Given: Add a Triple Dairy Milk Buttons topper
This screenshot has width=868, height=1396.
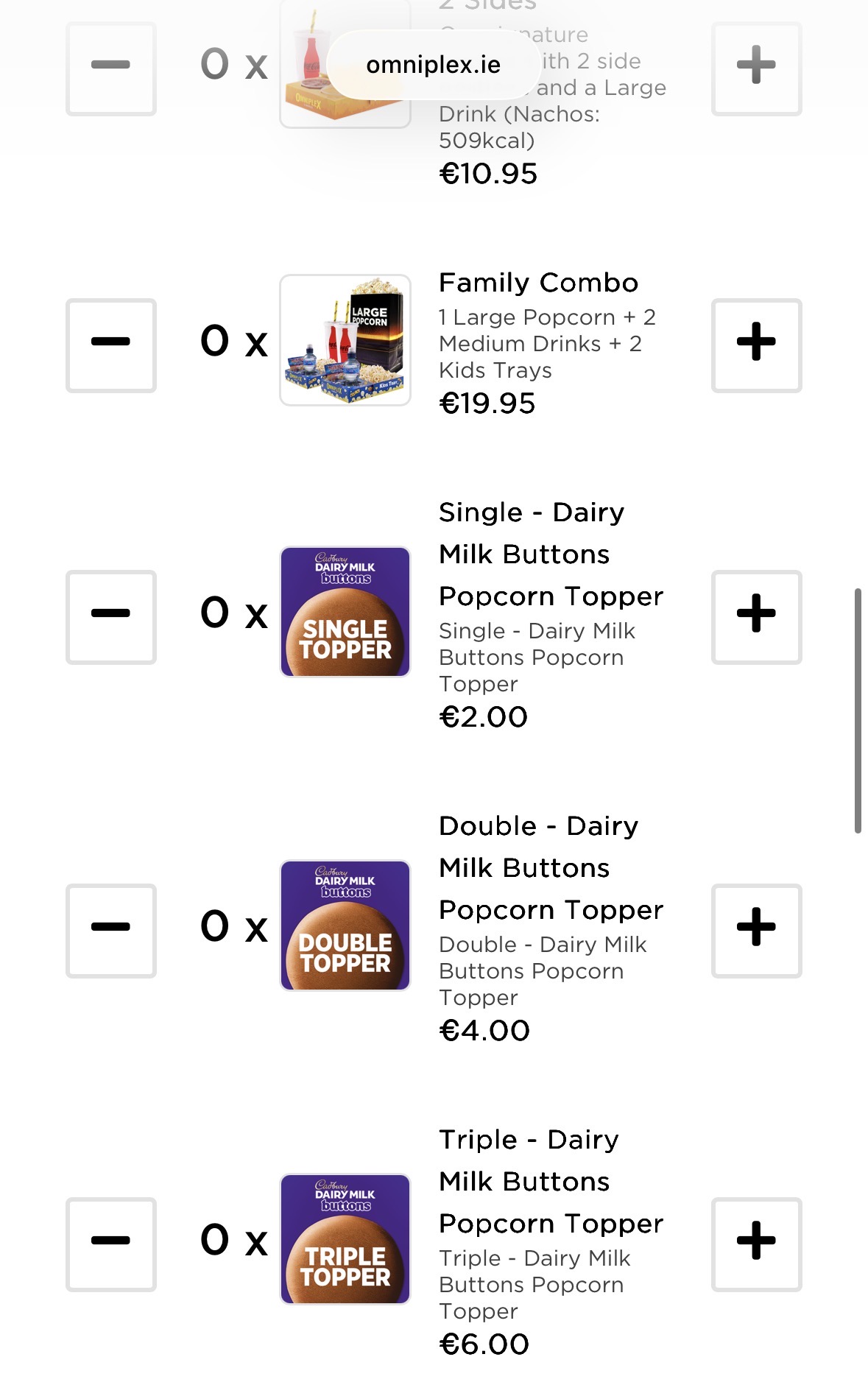Looking at the screenshot, I should point(756,1244).
